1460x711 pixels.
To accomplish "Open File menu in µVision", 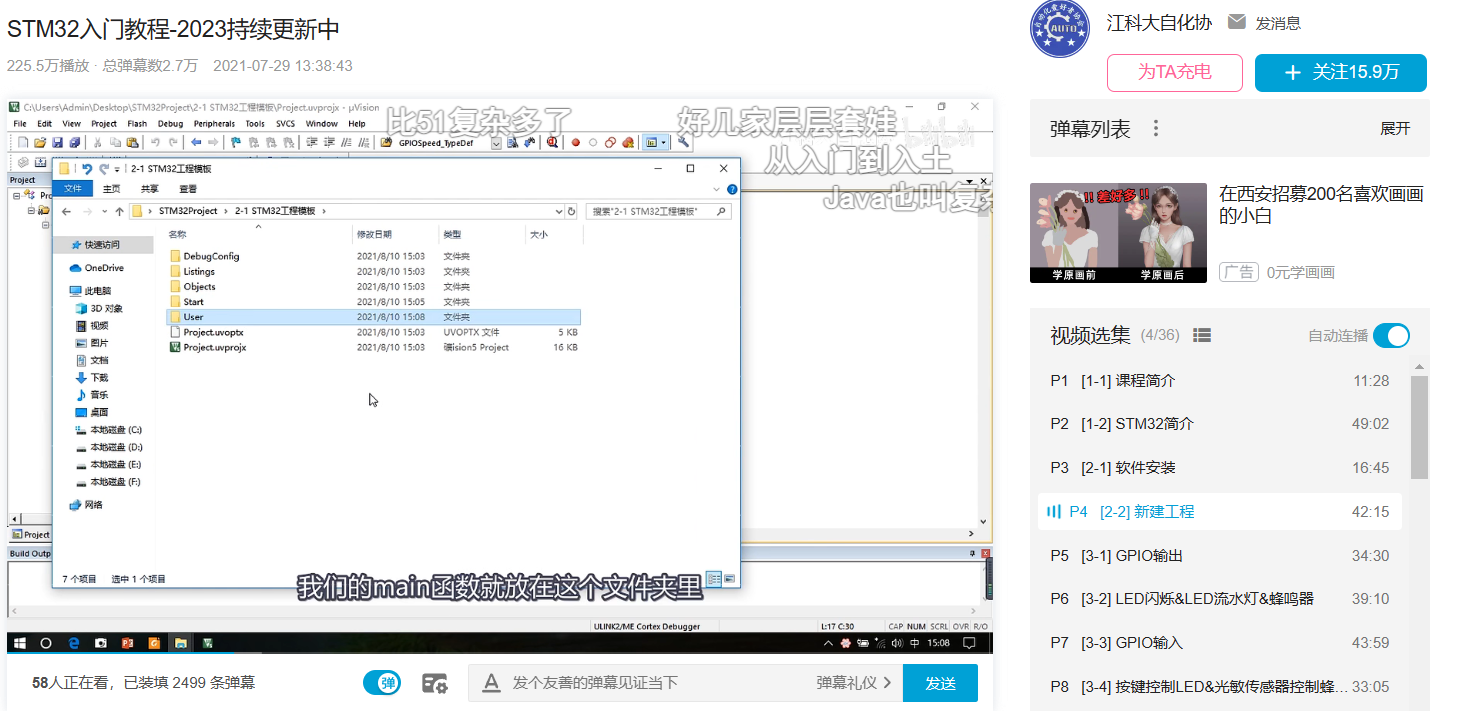I will pyautogui.click(x=20, y=123).
